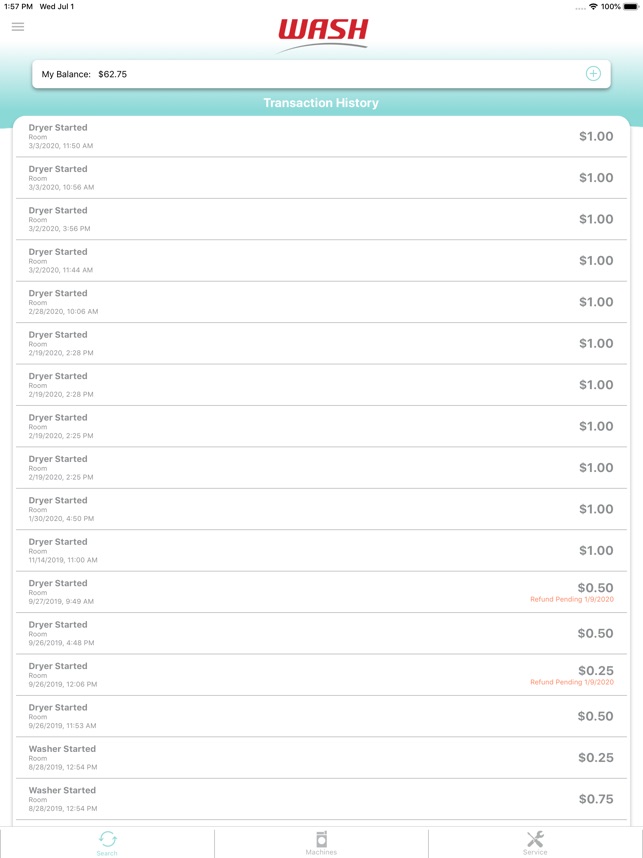Tap the WASH logo
Image resolution: width=643 pixels, height=858 pixels.
pos(323,36)
